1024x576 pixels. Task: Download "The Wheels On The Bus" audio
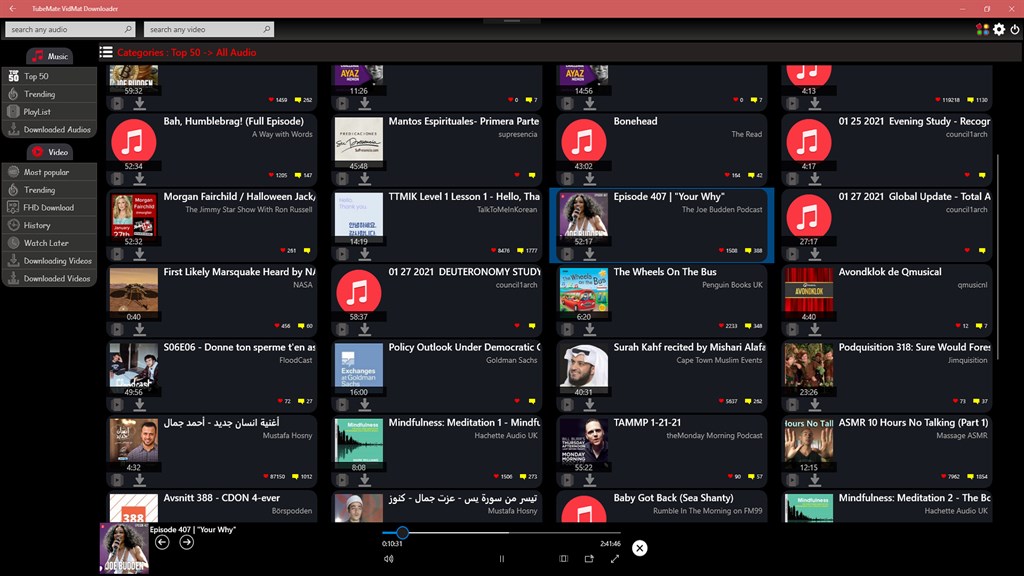pyautogui.click(x=590, y=329)
